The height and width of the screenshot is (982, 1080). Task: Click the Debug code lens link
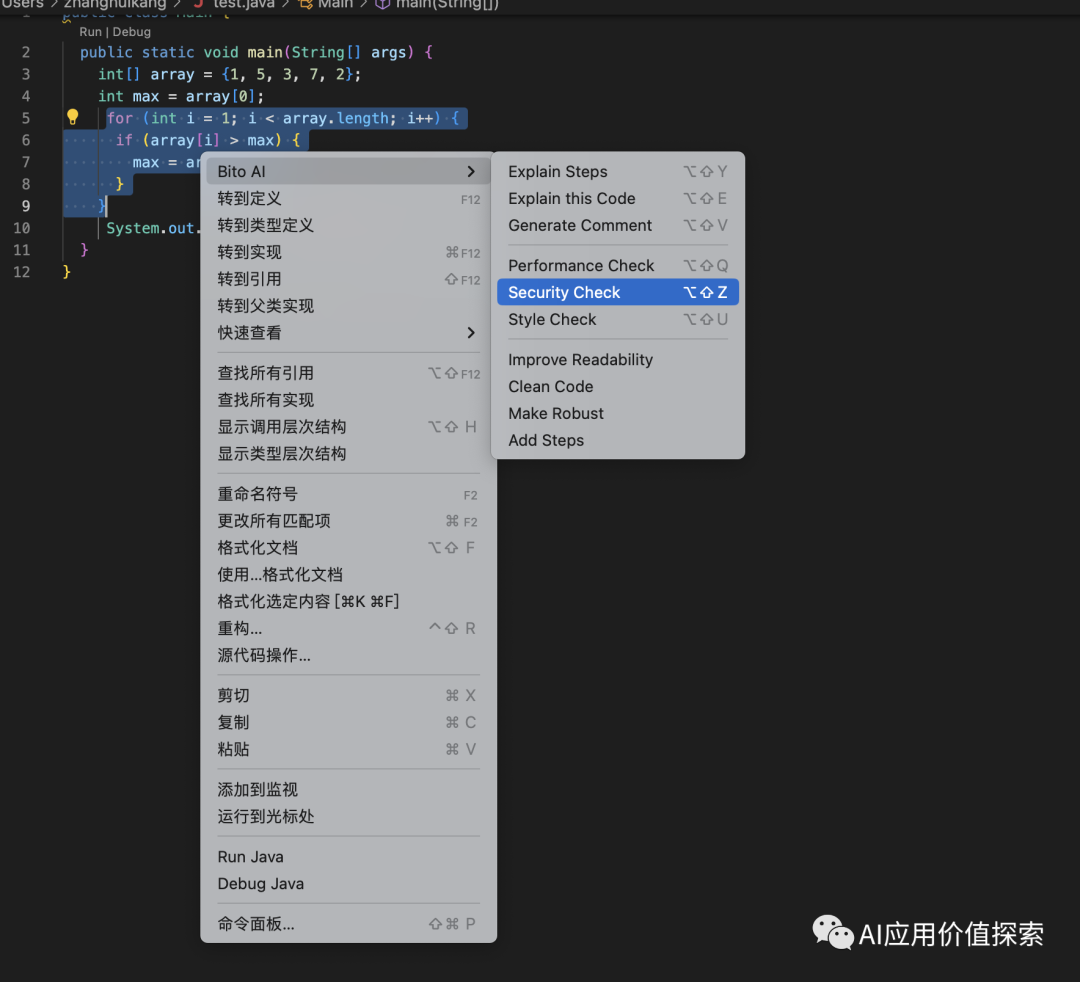(x=132, y=32)
